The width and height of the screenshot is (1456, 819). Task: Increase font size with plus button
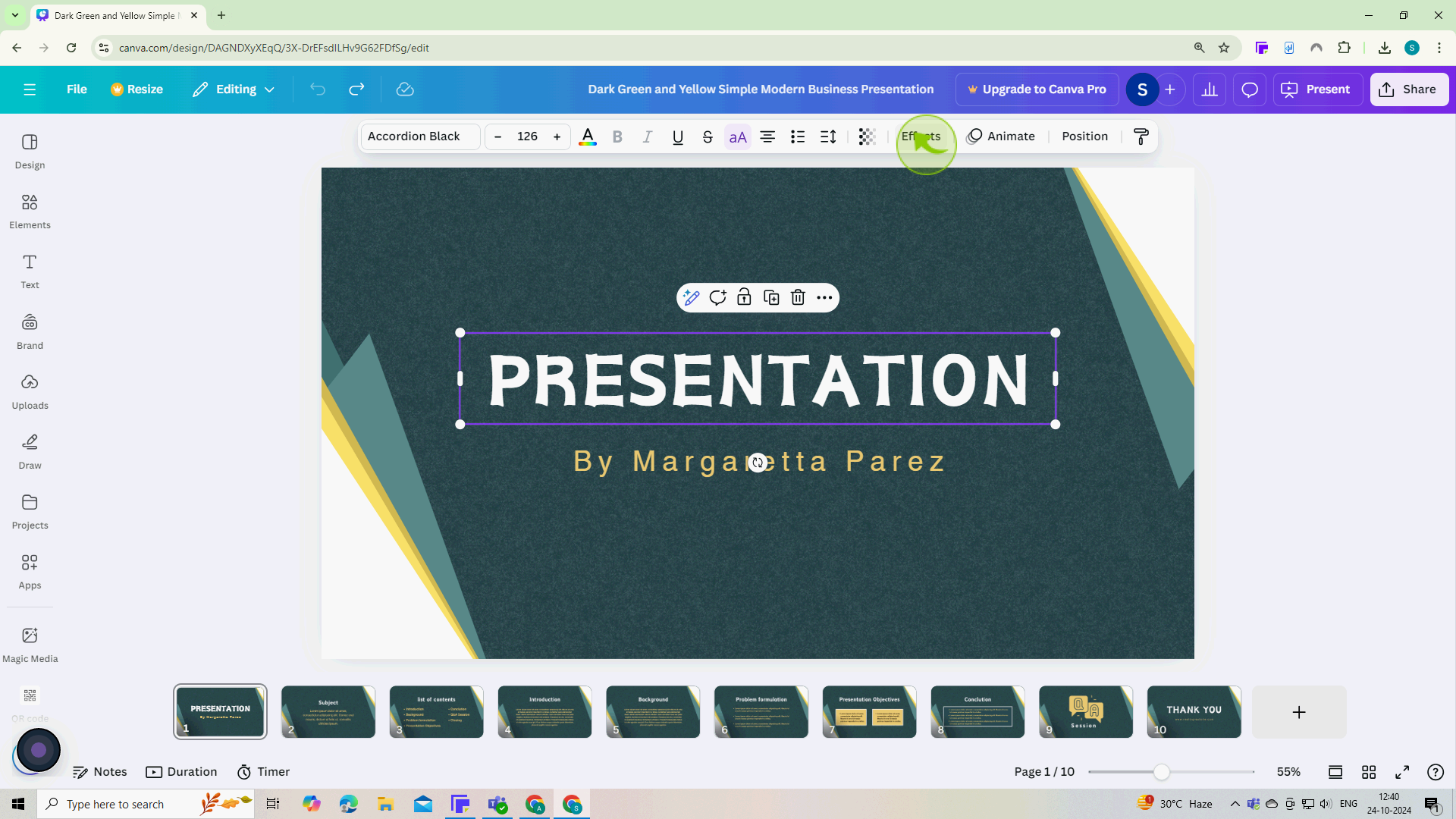(557, 136)
